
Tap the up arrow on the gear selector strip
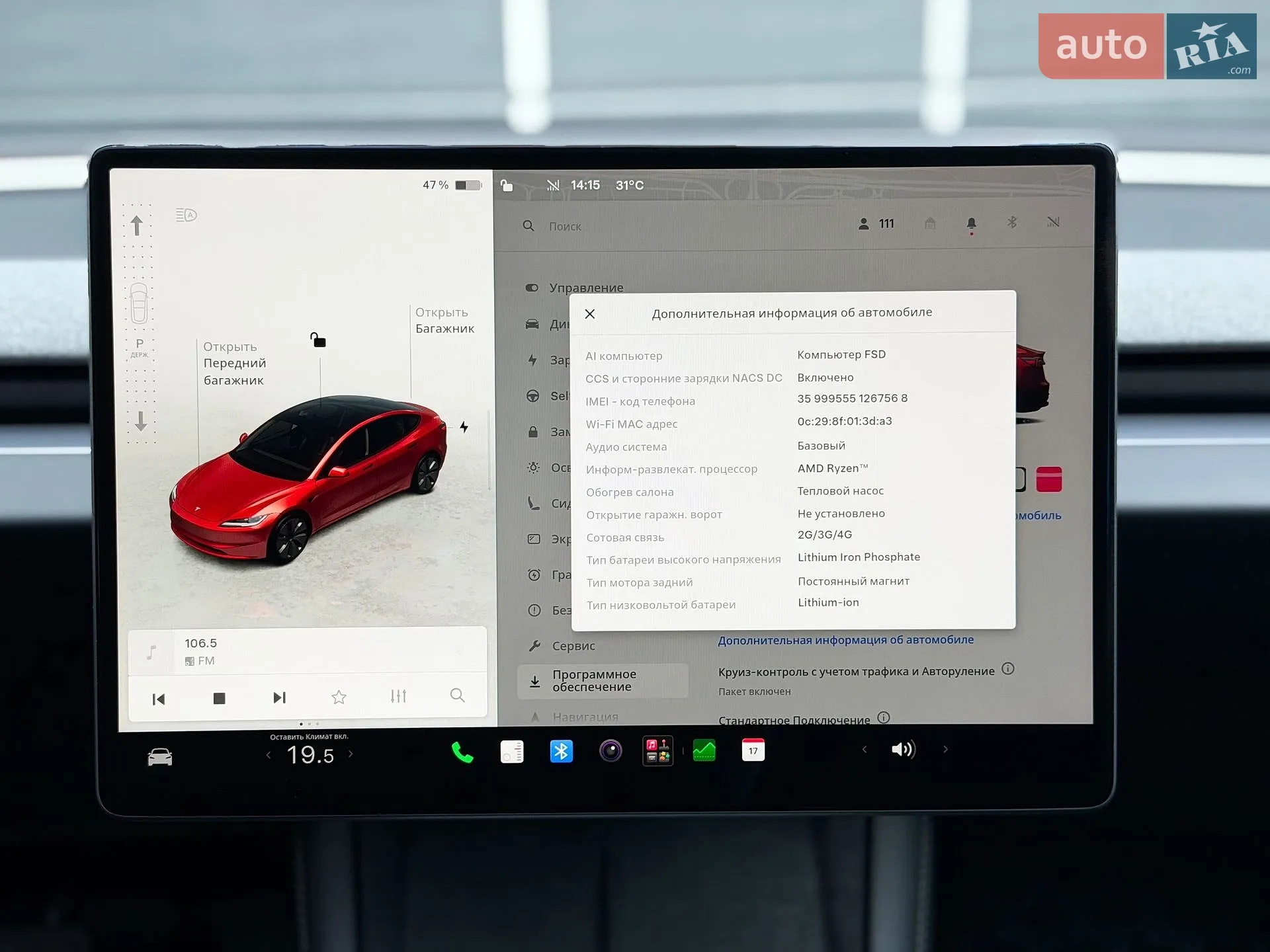(137, 225)
